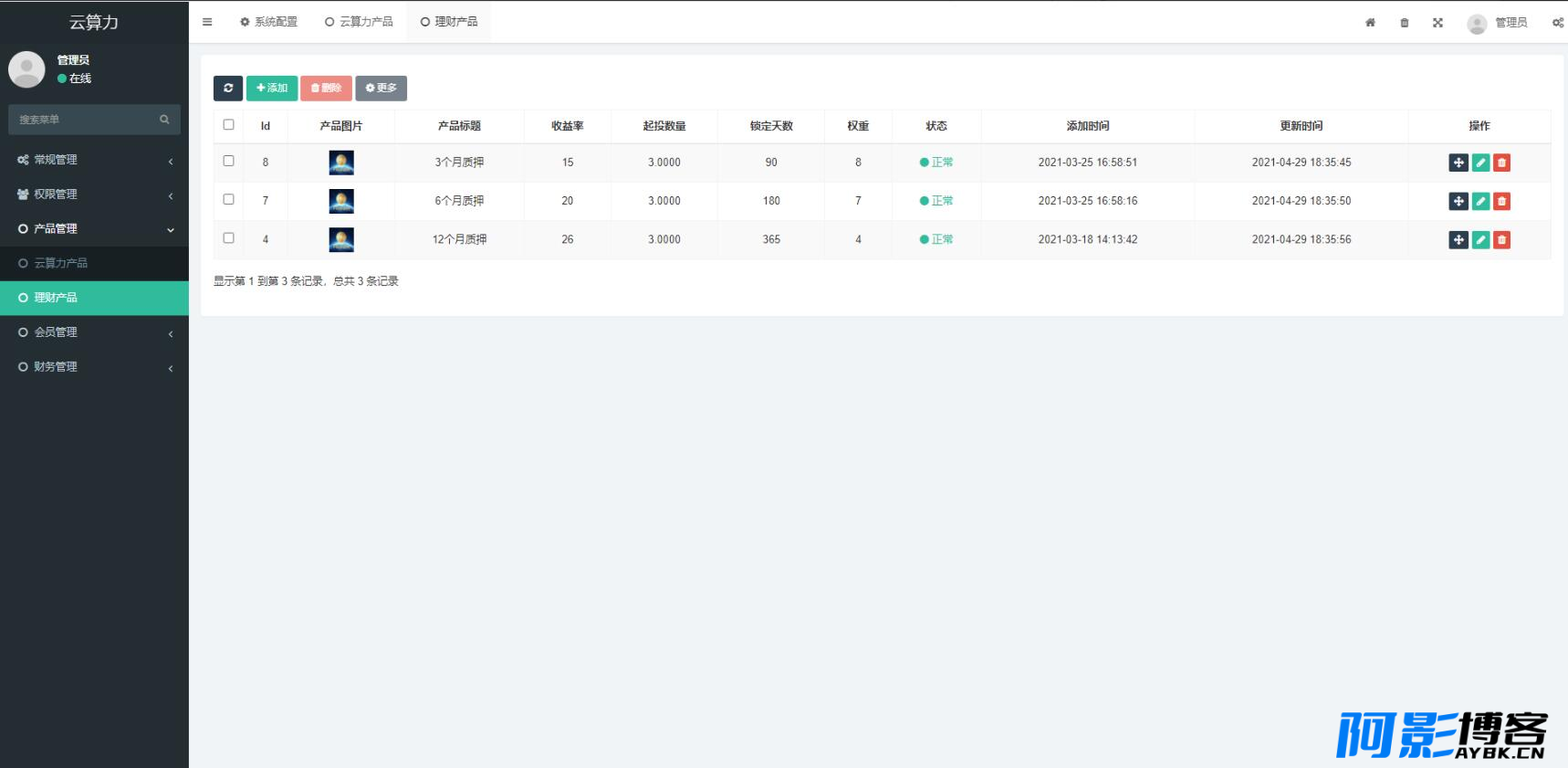The height and width of the screenshot is (768, 1568).
Task: Click the Id column header
Action: coord(266,126)
